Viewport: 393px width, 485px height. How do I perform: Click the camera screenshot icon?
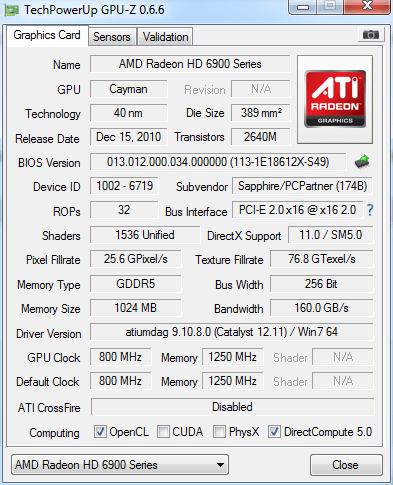coord(371,35)
